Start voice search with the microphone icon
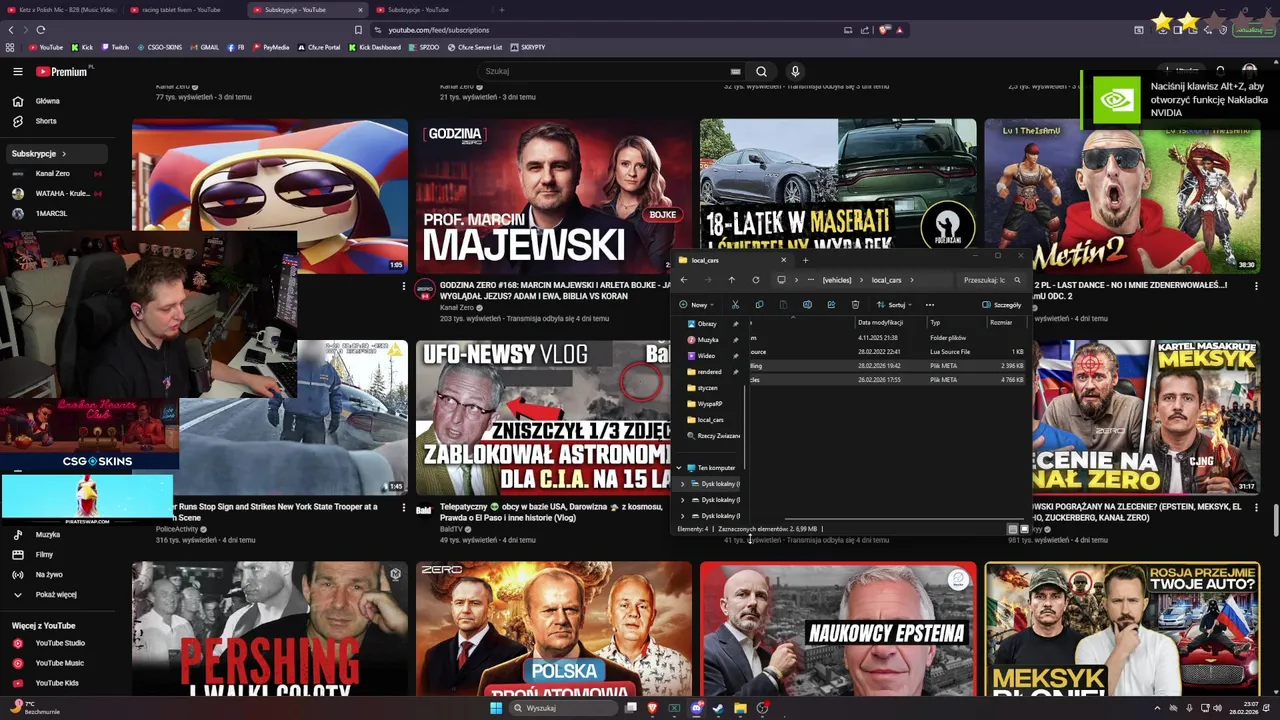Image resolution: width=1280 pixels, height=720 pixels. [795, 72]
